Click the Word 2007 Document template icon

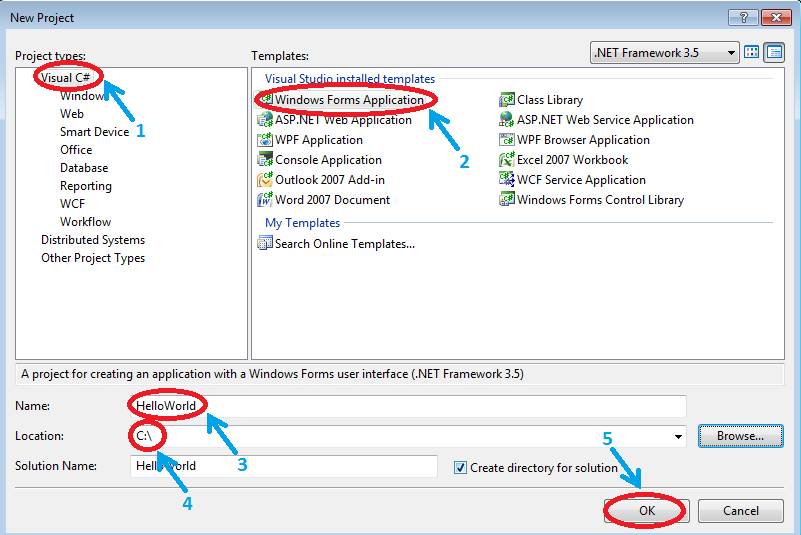[265, 199]
